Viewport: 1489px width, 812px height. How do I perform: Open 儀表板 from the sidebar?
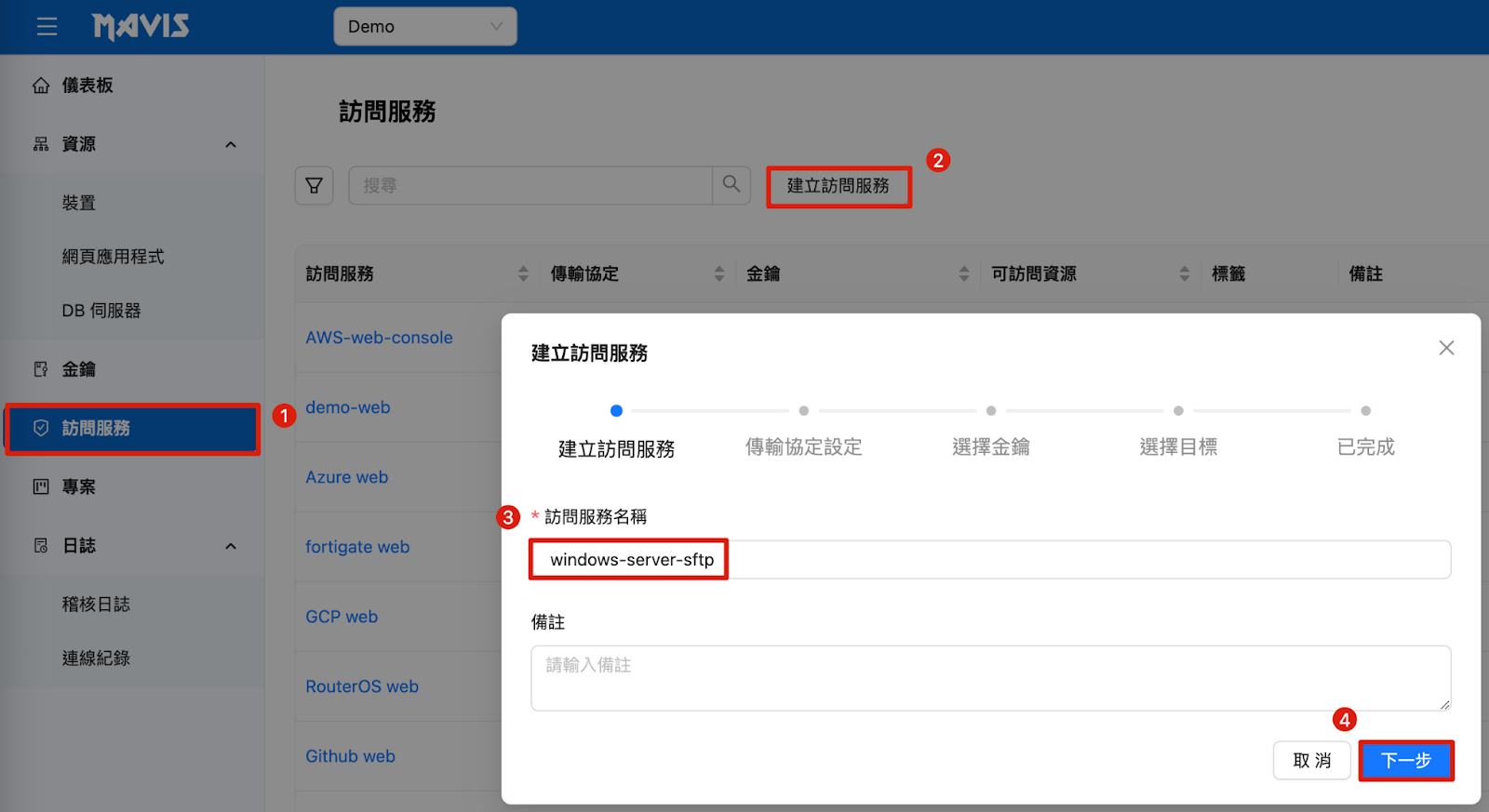click(x=87, y=86)
